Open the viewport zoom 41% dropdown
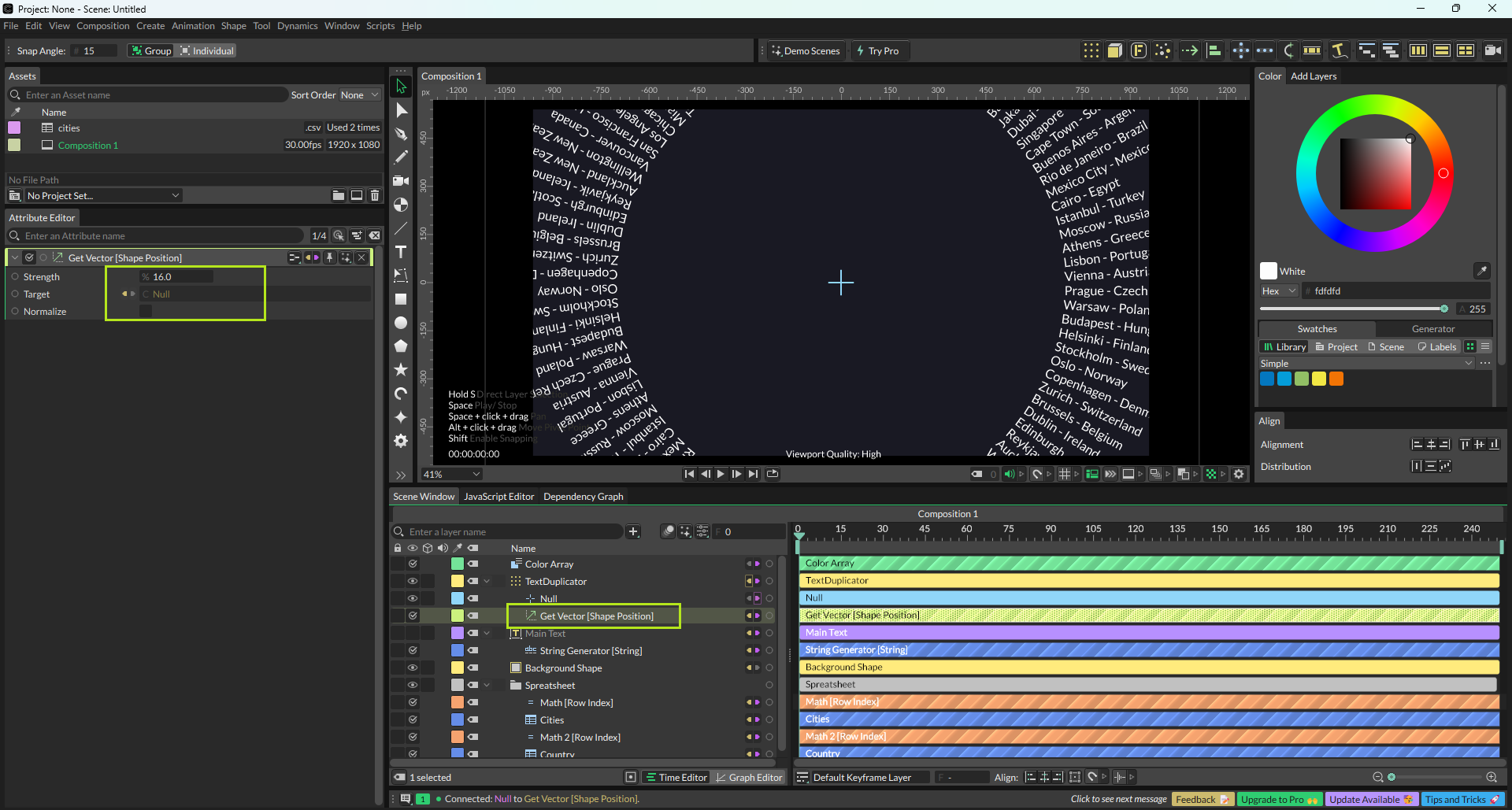This screenshot has width=1512, height=810. [451, 475]
